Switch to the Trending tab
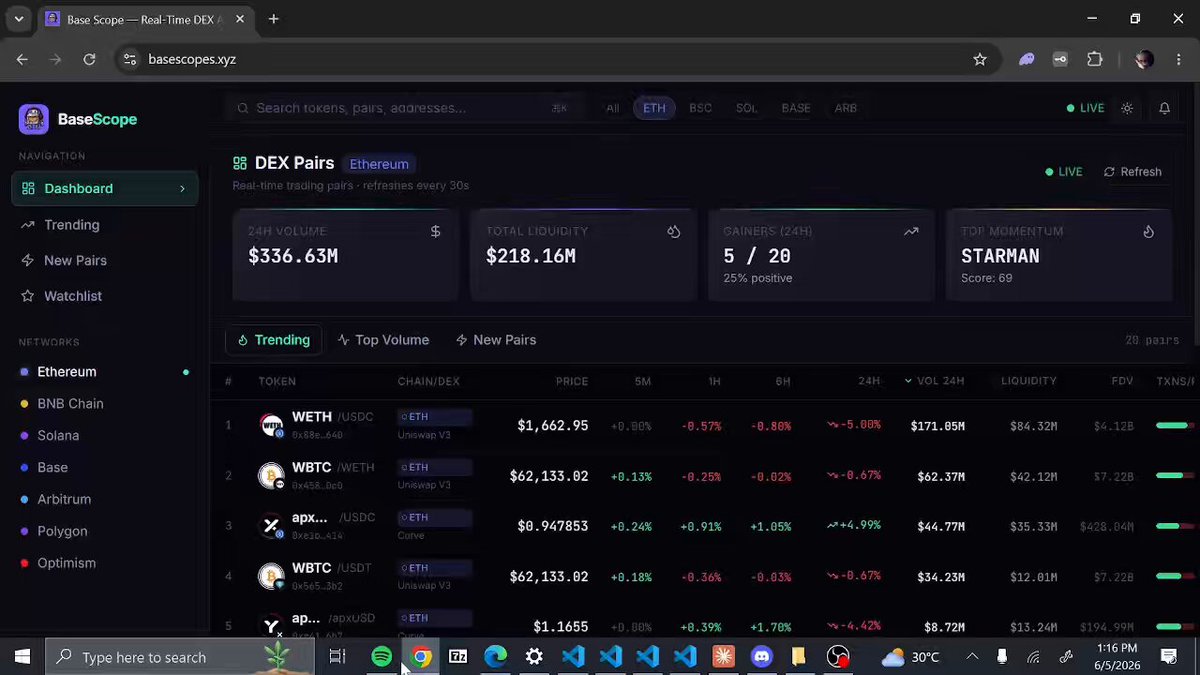Image resolution: width=1200 pixels, height=675 pixels. click(x=273, y=340)
